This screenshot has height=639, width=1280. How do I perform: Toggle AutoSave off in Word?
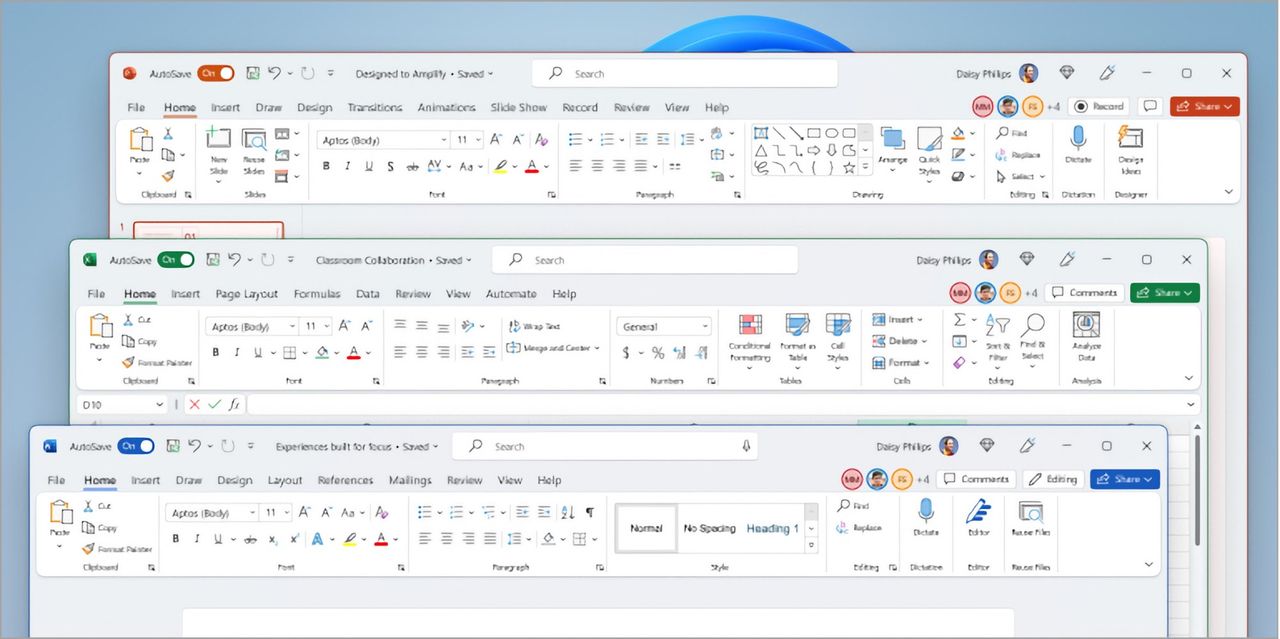tap(136, 446)
